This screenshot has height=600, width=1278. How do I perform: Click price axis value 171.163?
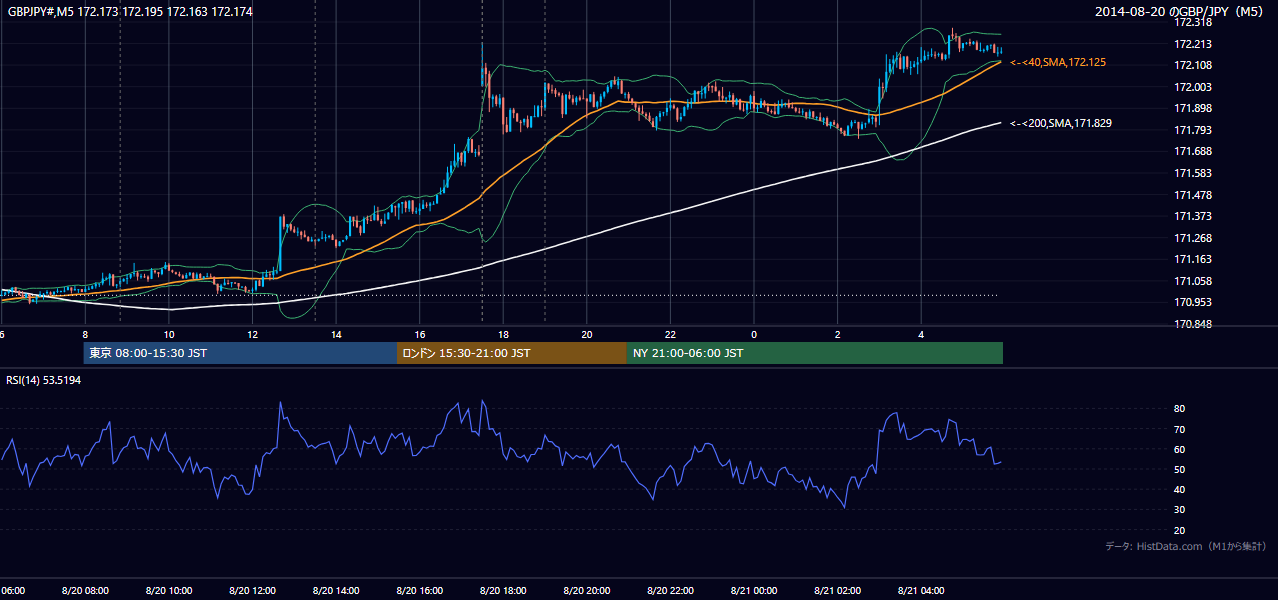click(1192, 259)
